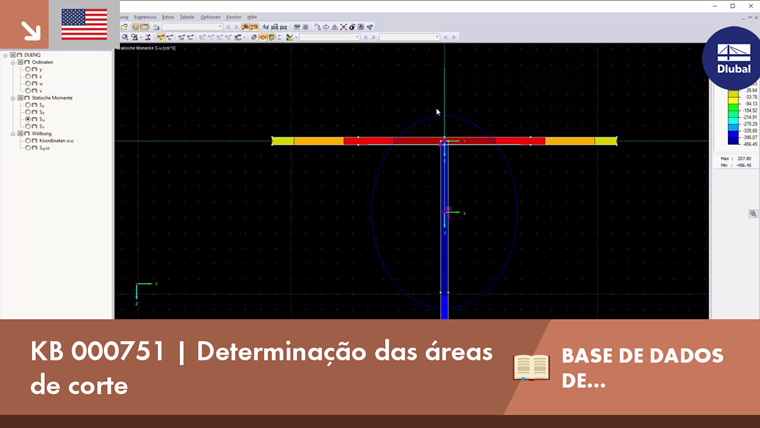Select the Sv static moment radio button
This screenshot has width=760, height=428.
click(x=28, y=126)
